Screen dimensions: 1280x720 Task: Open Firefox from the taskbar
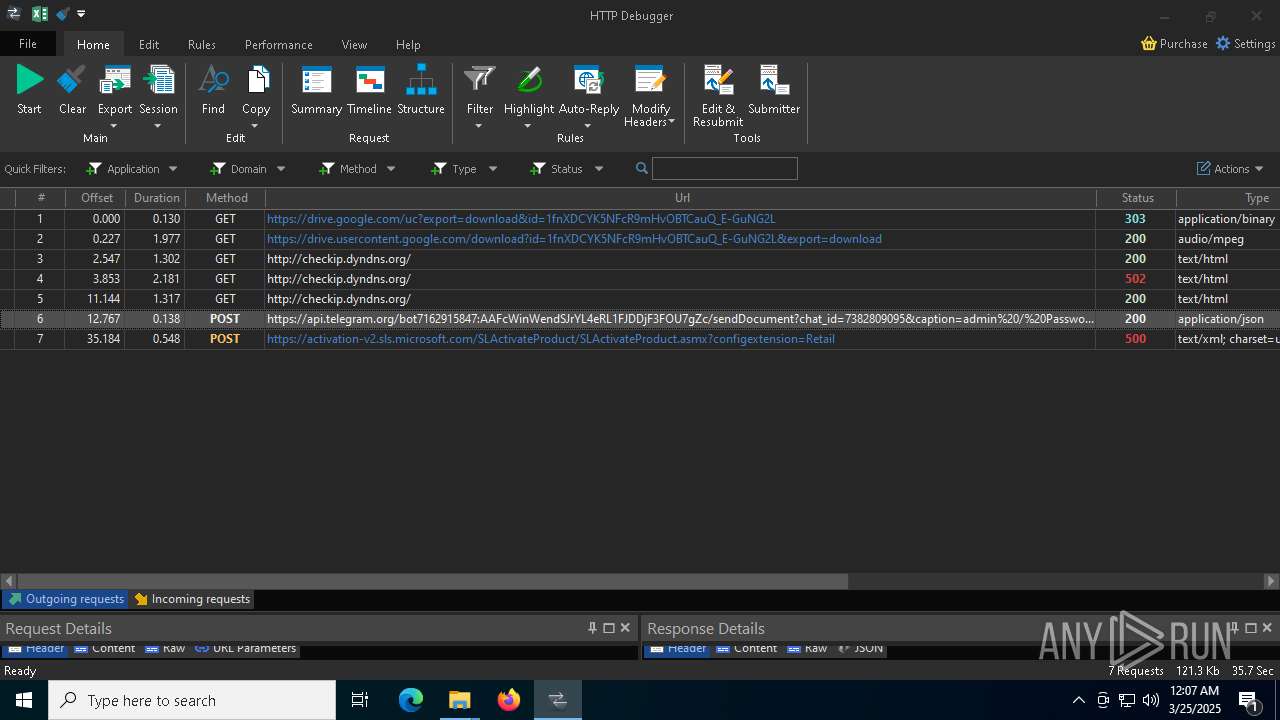(509, 700)
